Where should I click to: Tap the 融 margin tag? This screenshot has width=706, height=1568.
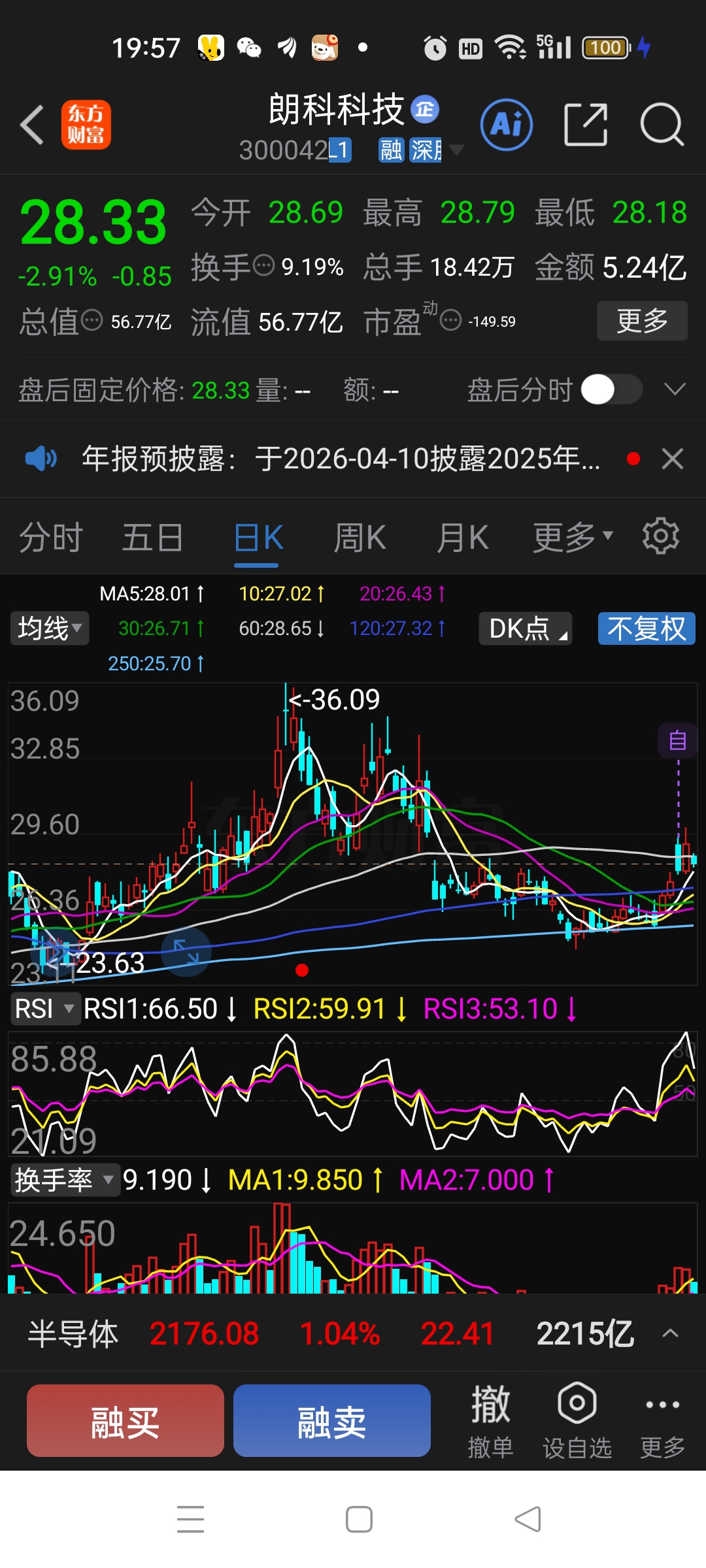pos(391,150)
